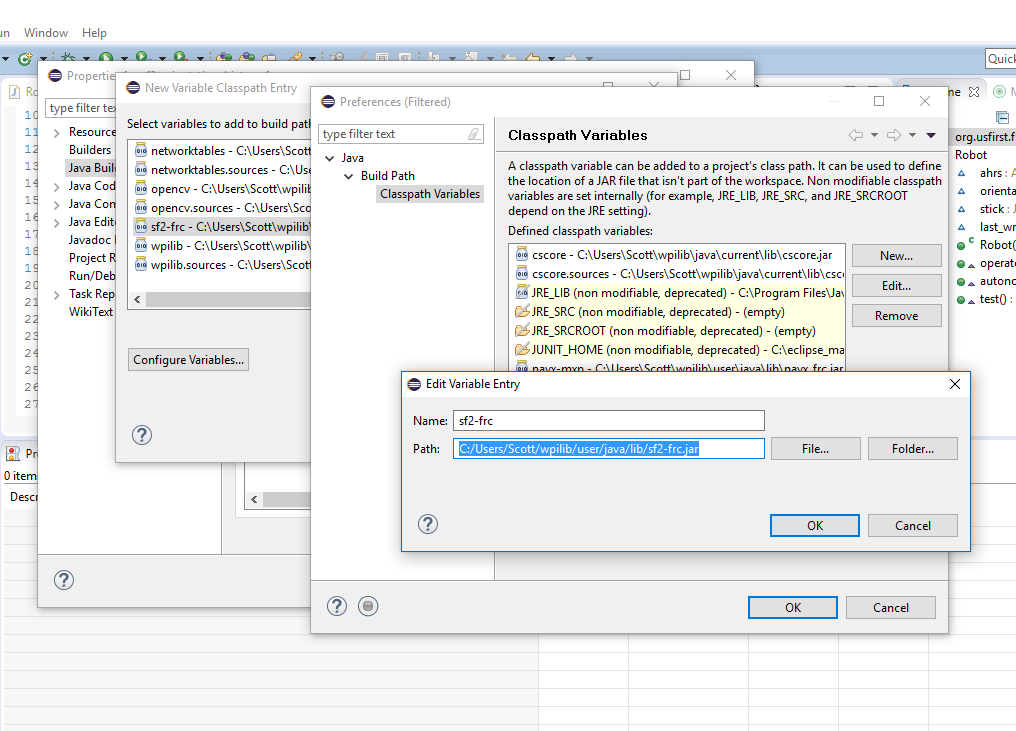Collapse the Build Path tree node

point(349,176)
